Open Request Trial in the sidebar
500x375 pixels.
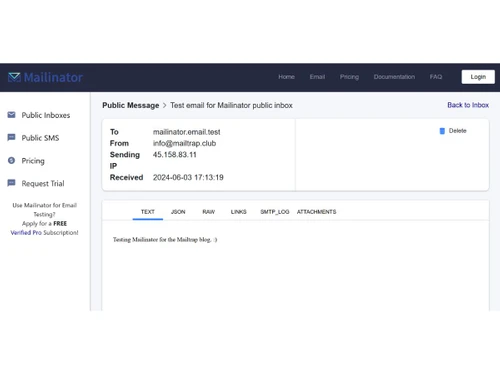[43, 183]
